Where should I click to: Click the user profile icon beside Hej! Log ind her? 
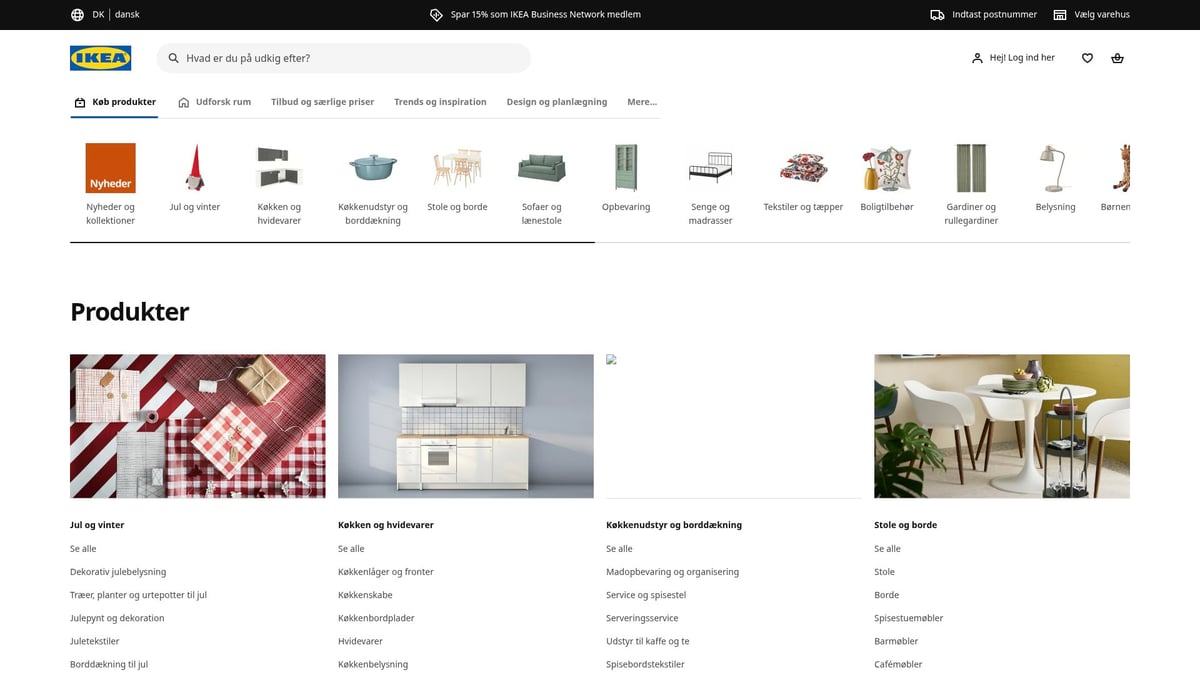click(976, 58)
